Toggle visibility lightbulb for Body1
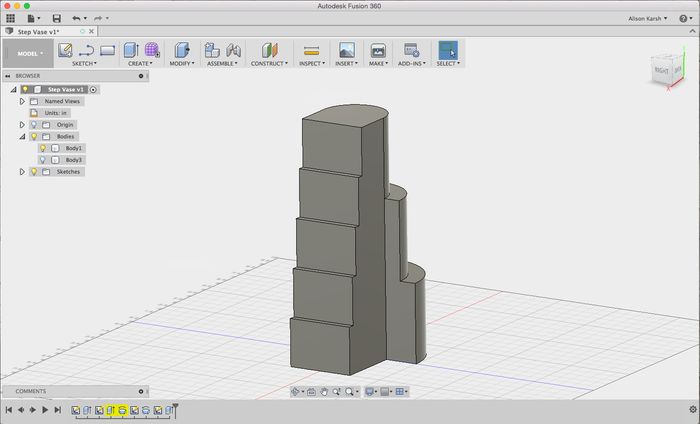This screenshot has height=424, width=700. (x=43, y=148)
